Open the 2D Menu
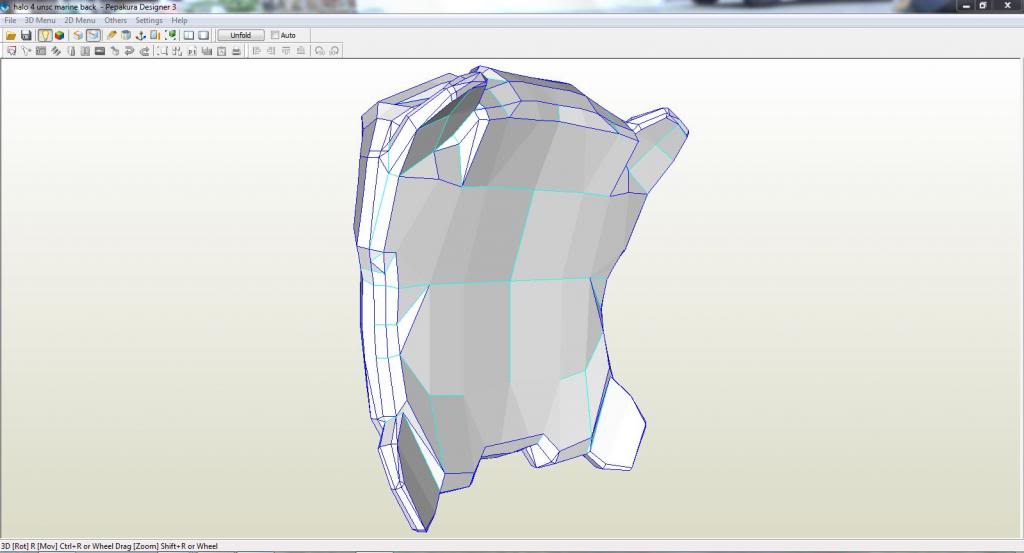This screenshot has height=553, width=1024. [x=80, y=20]
